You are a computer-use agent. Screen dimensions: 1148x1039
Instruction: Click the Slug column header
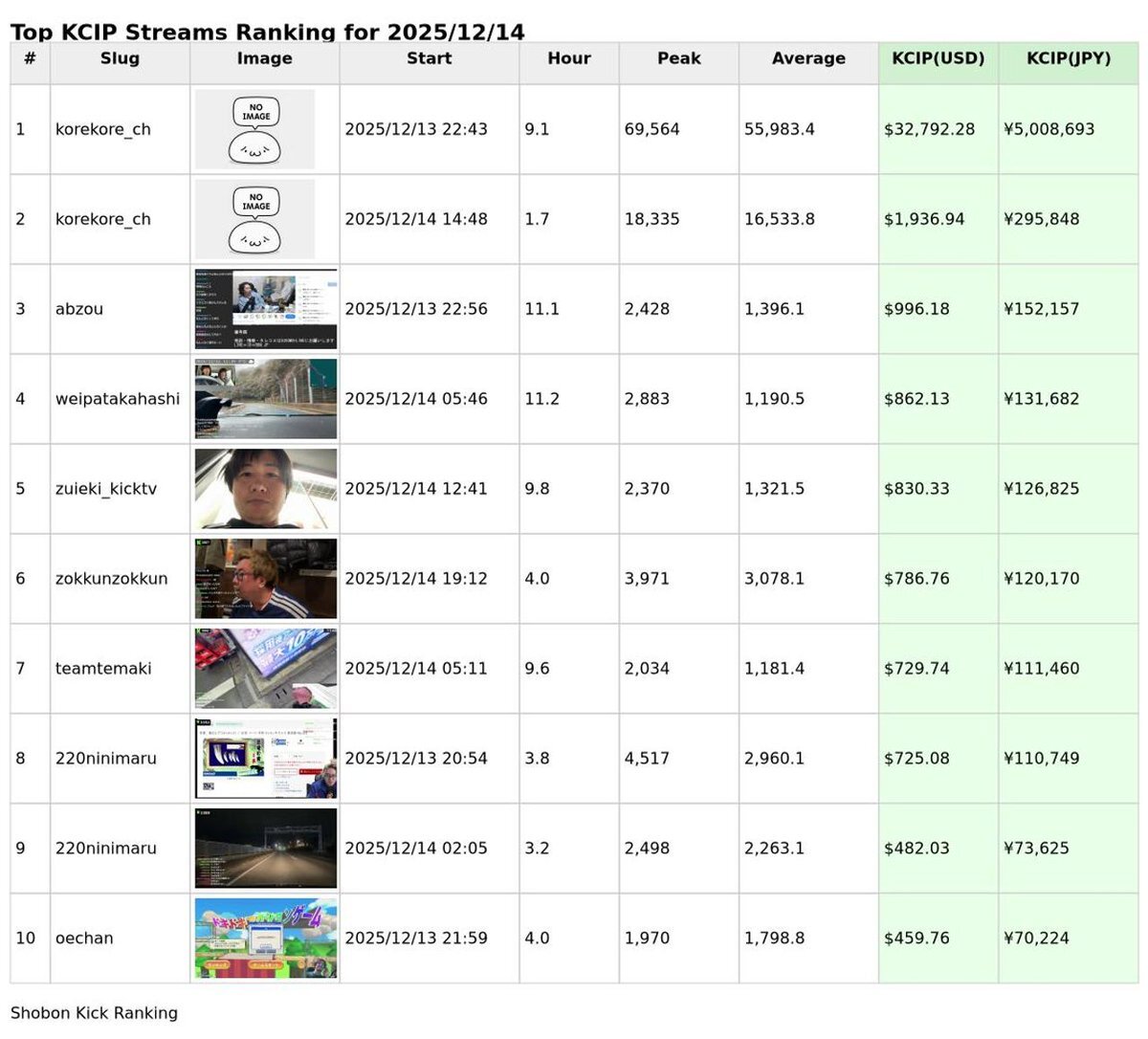(x=120, y=58)
